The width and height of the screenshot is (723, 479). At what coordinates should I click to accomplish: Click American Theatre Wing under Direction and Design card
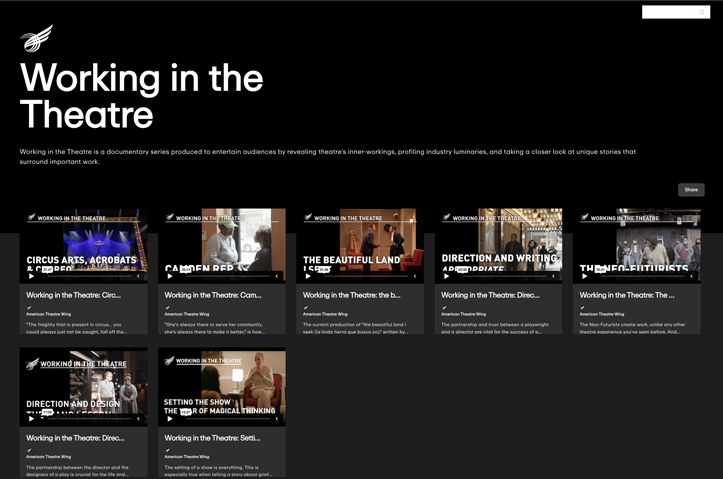(x=48, y=457)
